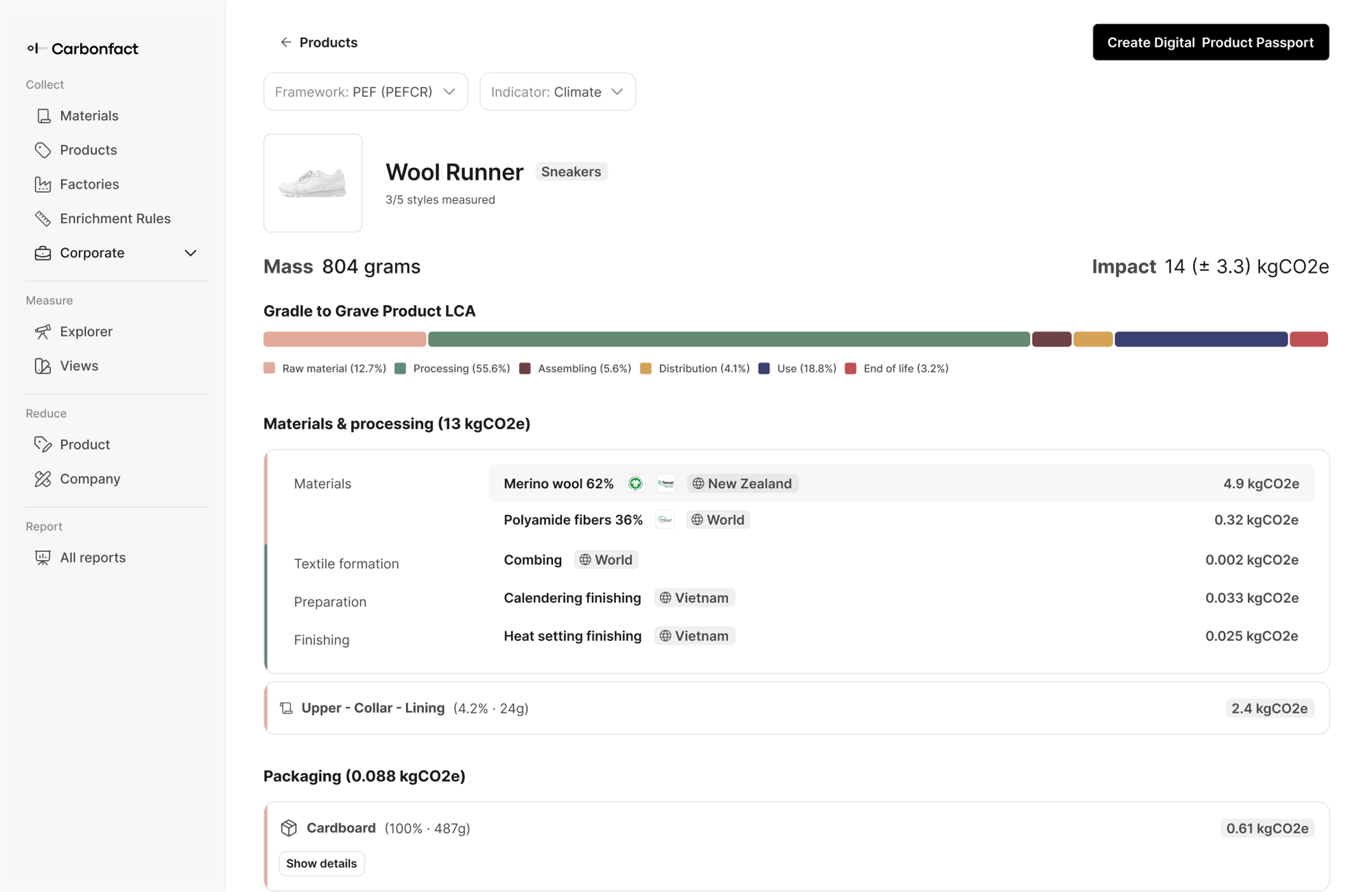This screenshot has height=892, width=1372.
Task: Click the Use (18.8%) legend swatch
Action: [764, 368]
